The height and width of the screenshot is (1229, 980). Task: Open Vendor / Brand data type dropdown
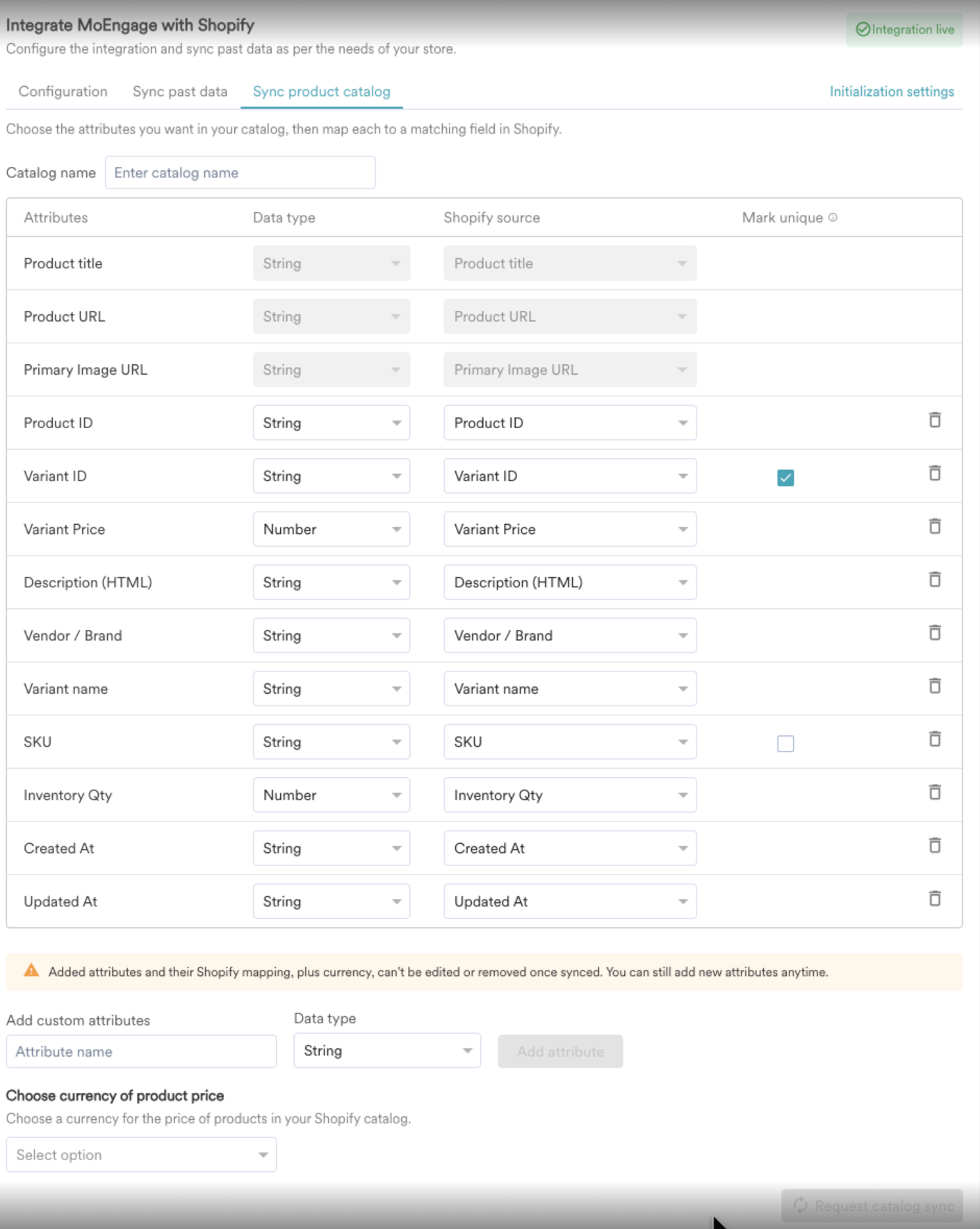point(332,635)
